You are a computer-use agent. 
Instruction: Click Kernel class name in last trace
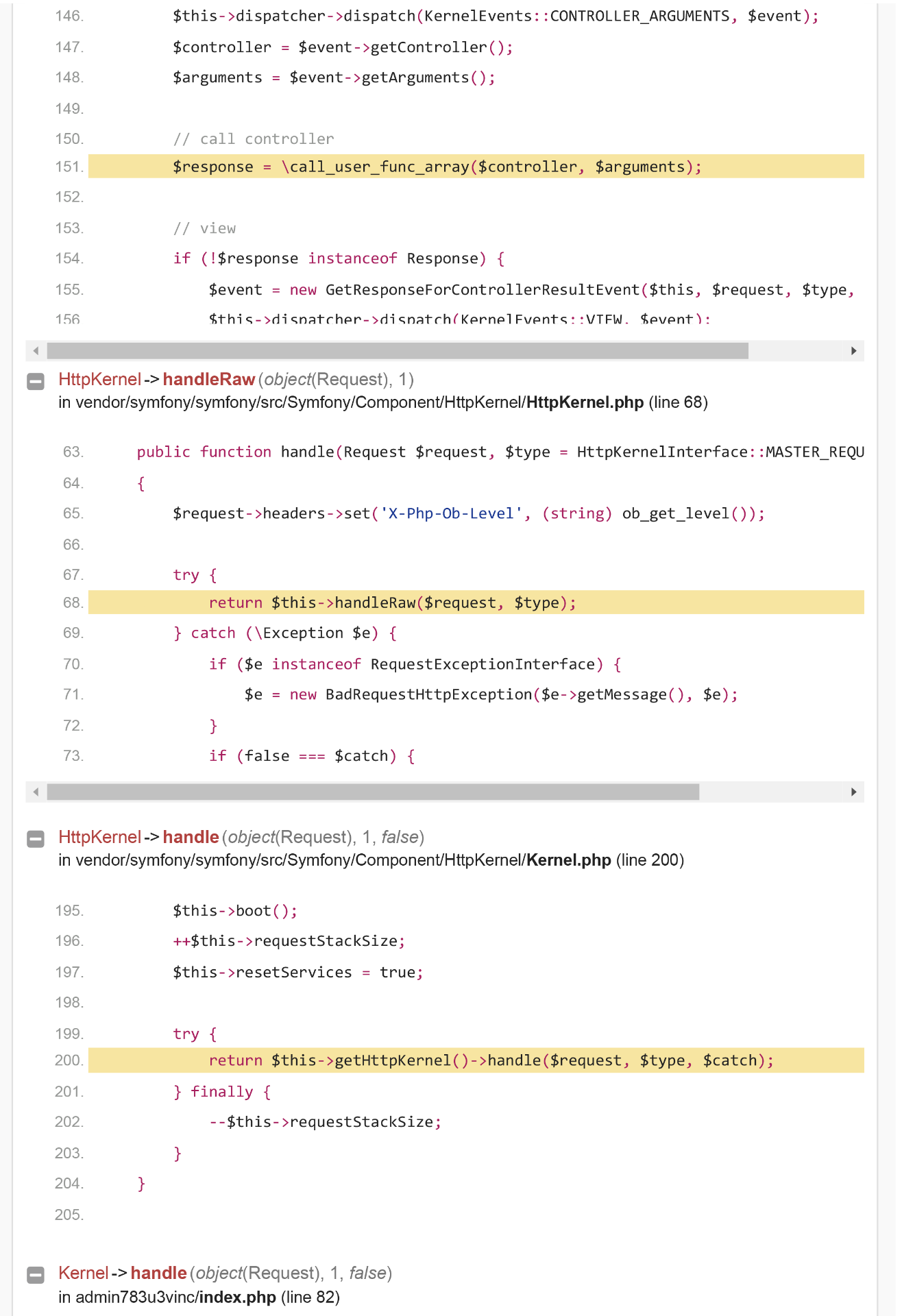coord(83,1274)
